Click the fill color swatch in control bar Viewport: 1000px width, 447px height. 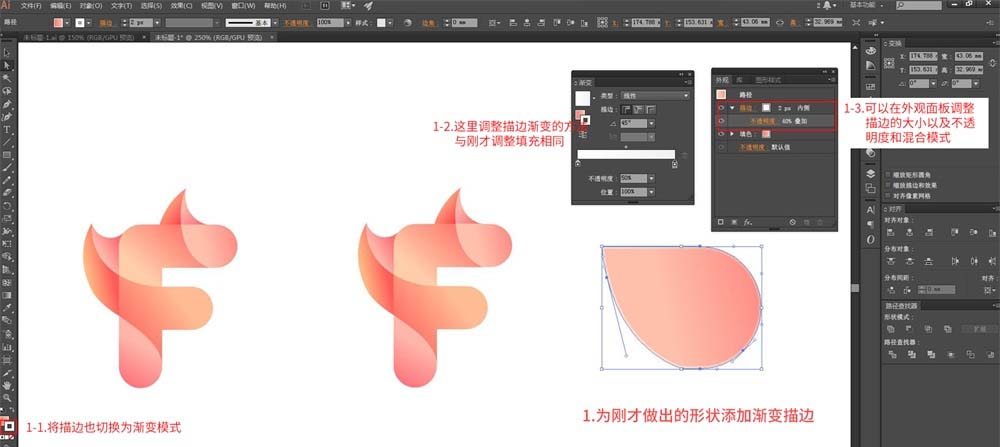pyautogui.click(x=59, y=23)
